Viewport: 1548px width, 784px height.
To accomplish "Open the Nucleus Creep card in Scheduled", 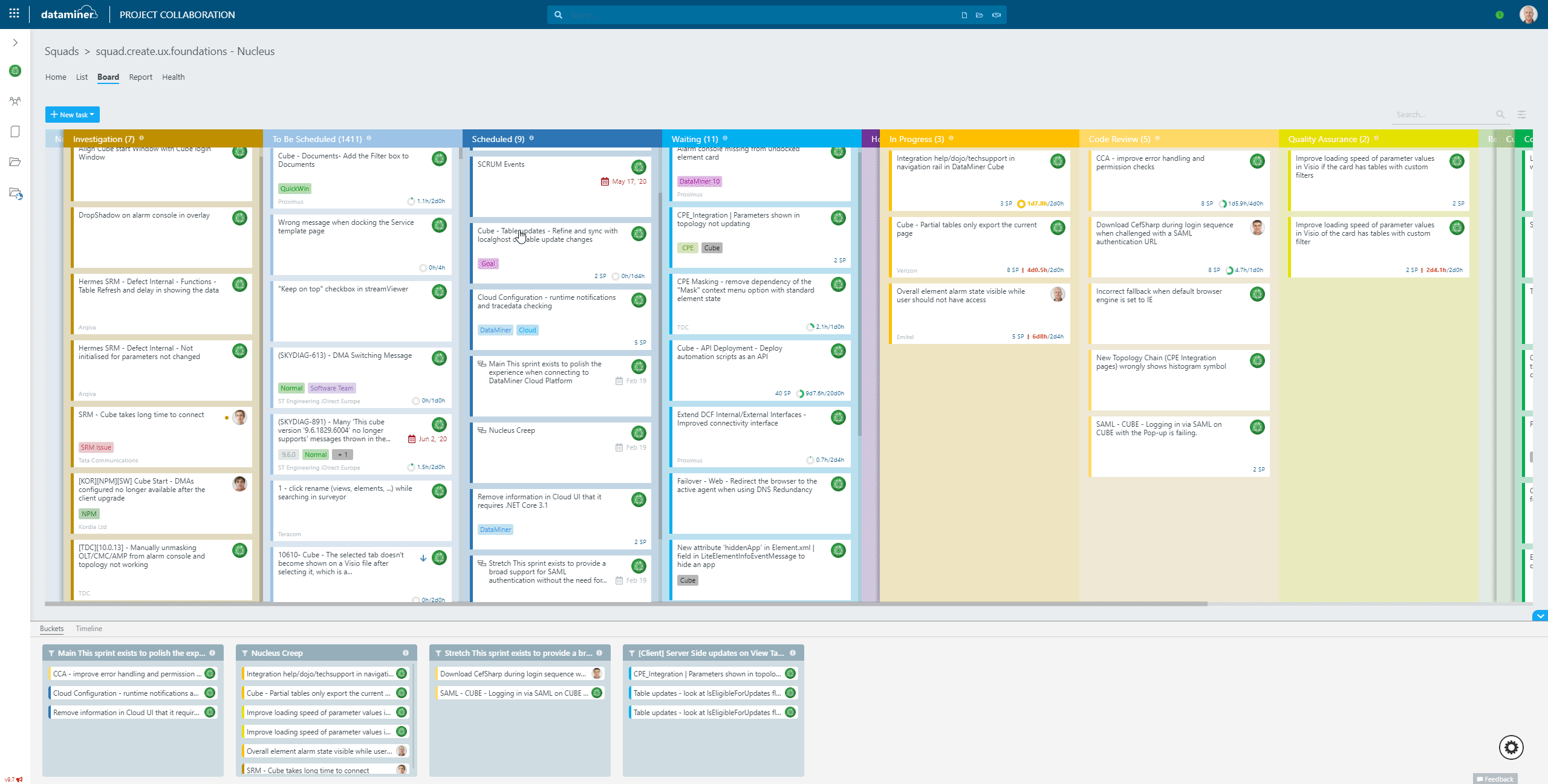I will click(x=561, y=452).
